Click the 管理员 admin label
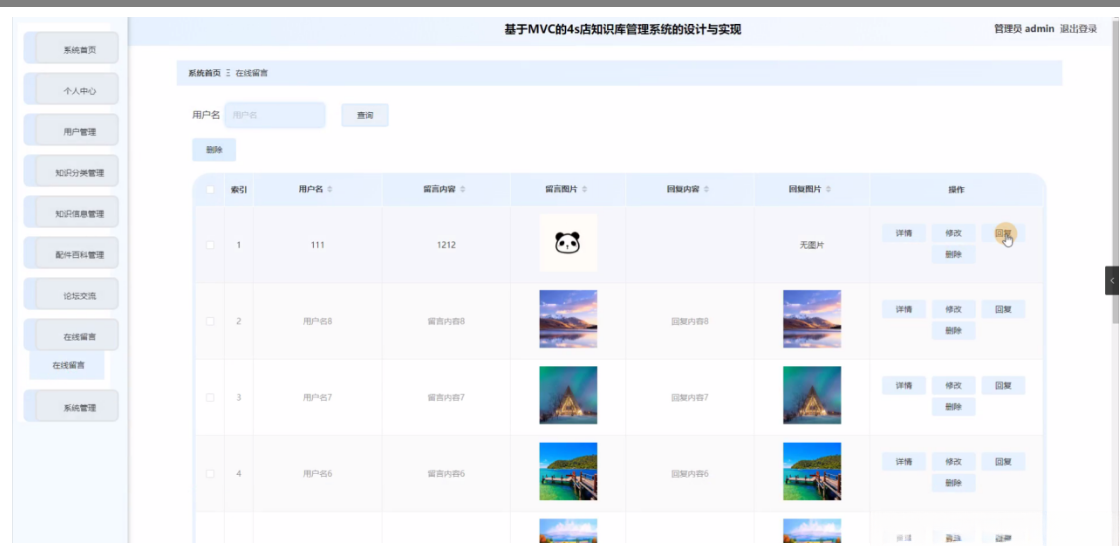The height and width of the screenshot is (546, 1120). tap(1024, 29)
